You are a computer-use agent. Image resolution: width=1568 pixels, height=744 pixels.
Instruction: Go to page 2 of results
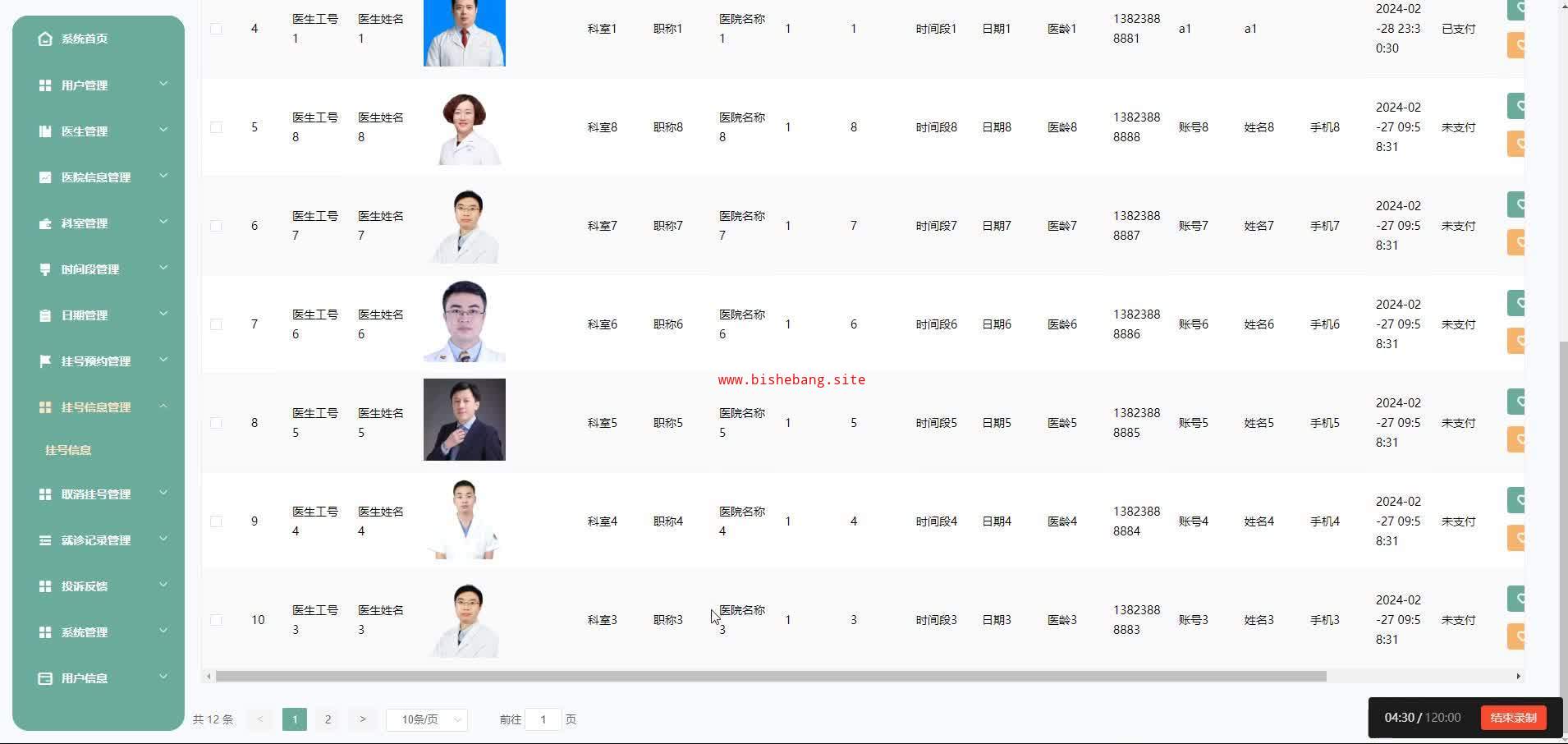[328, 719]
